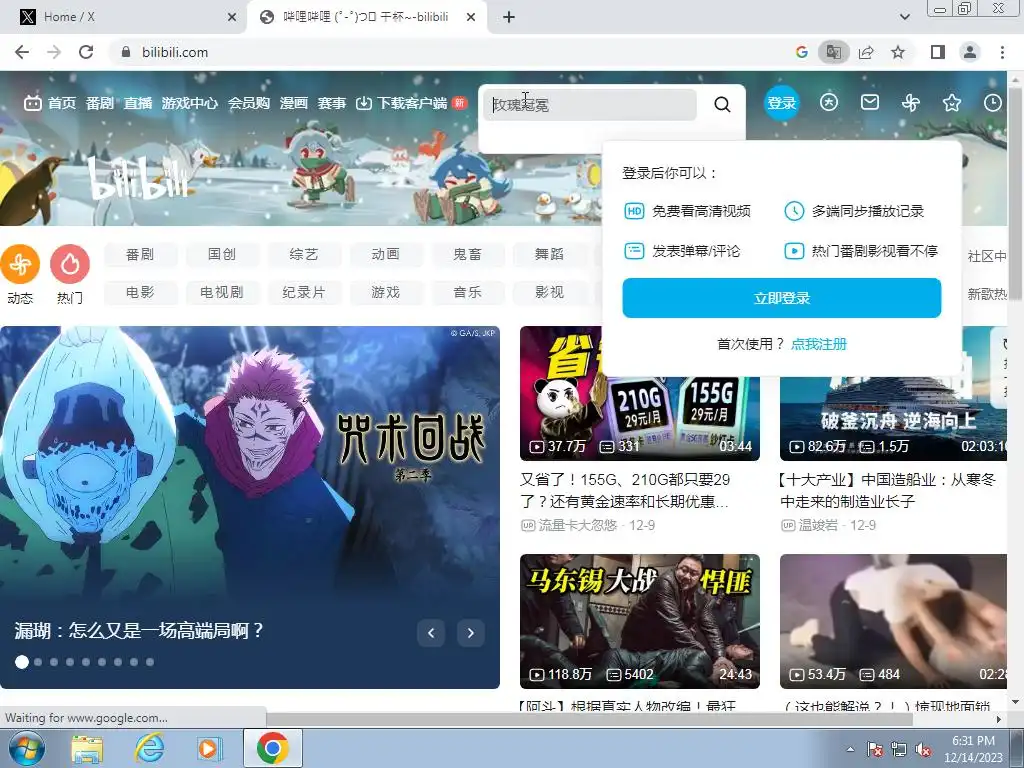Bookmark this page with the star icon
The height and width of the screenshot is (768, 1024).
pos(898,52)
